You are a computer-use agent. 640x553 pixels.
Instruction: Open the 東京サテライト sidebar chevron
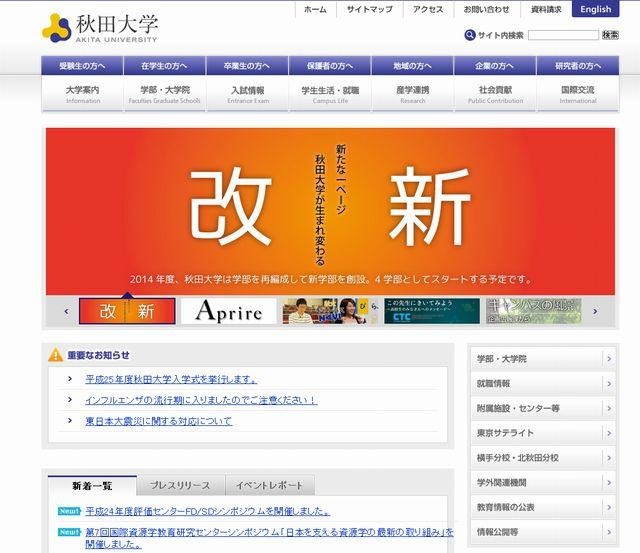point(609,433)
